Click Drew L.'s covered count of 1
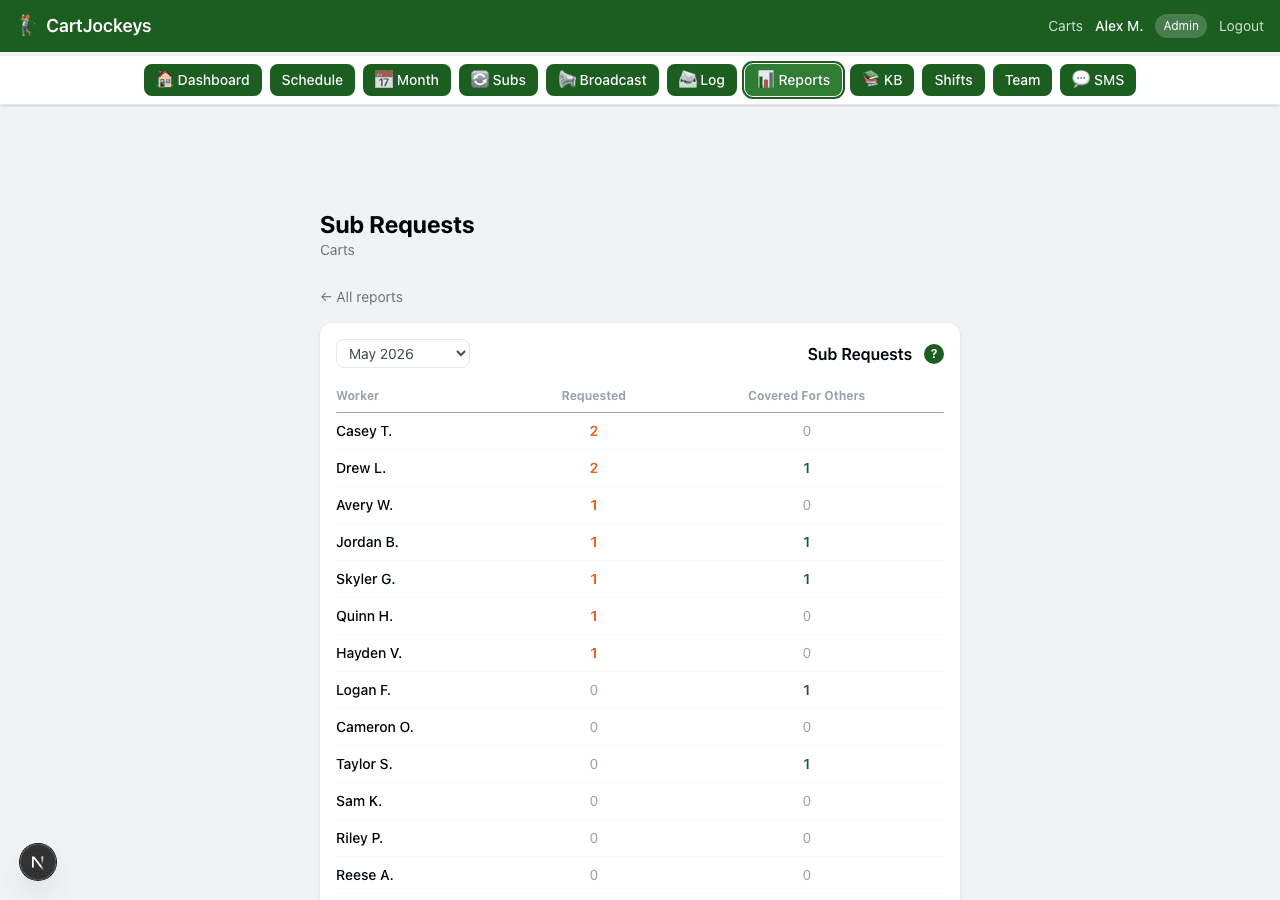This screenshot has height=900, width=1280. (x=807, y=468)
